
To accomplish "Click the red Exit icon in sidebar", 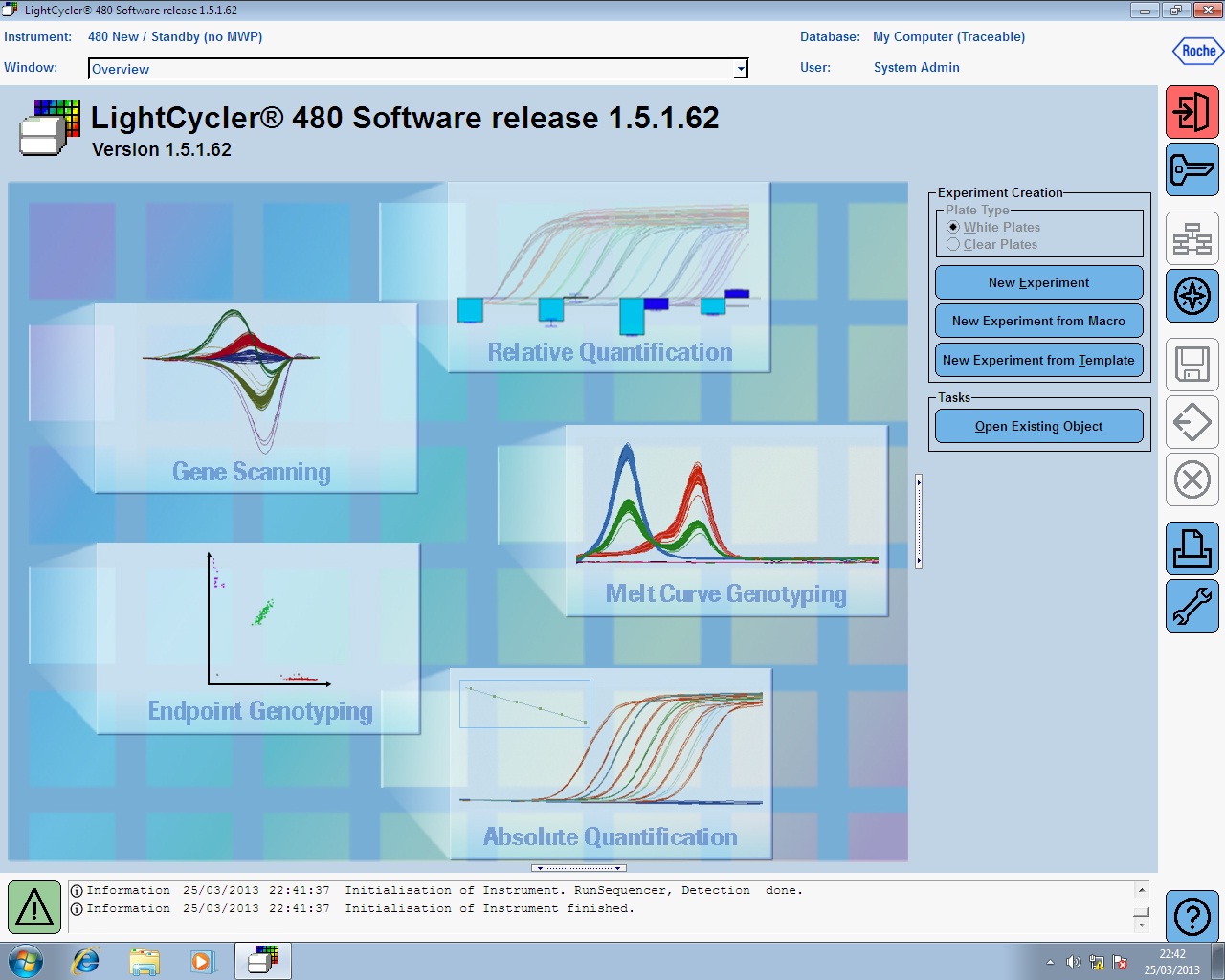I will point(1192,112).
